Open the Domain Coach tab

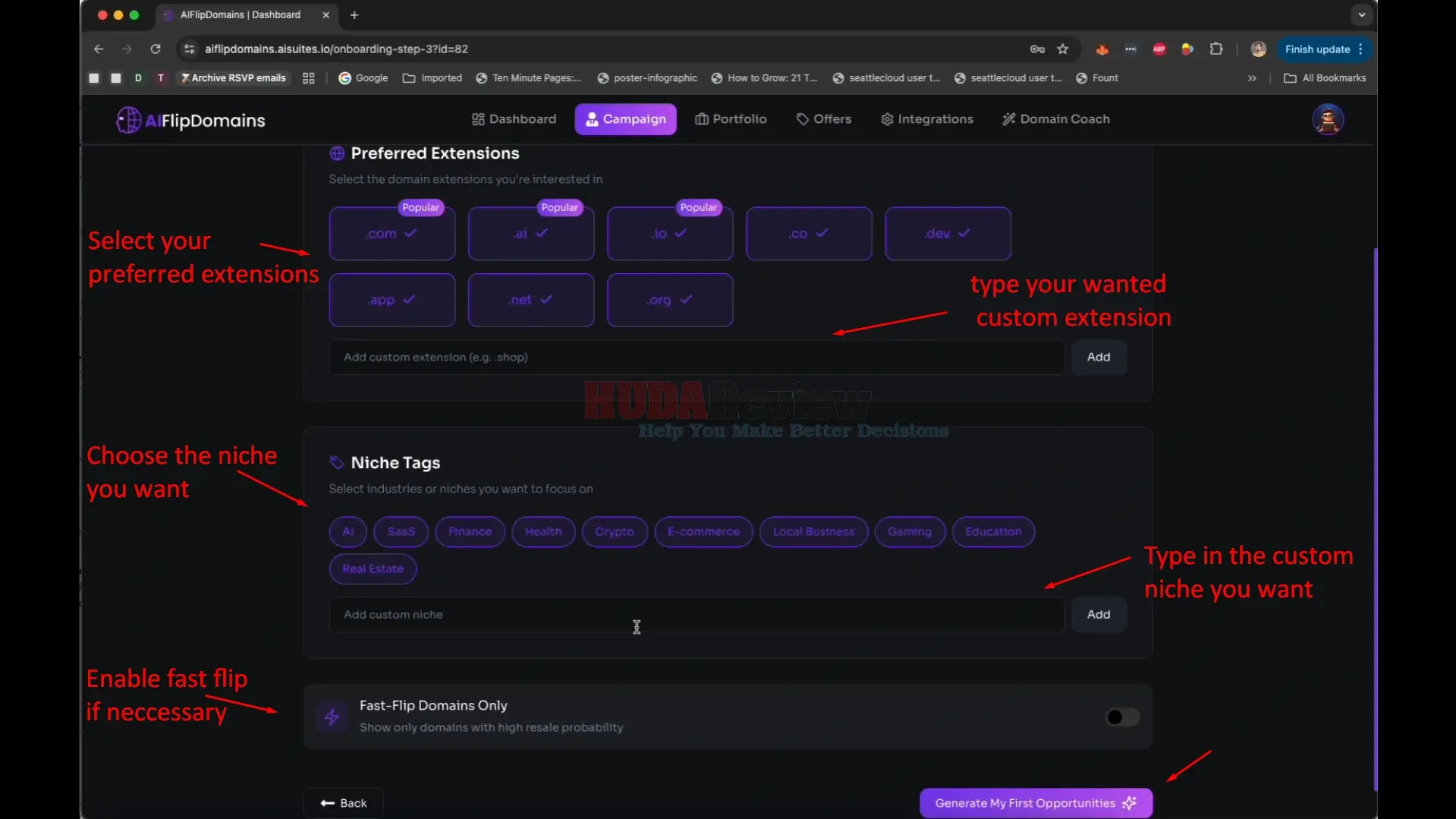[x=1055, y=119]
